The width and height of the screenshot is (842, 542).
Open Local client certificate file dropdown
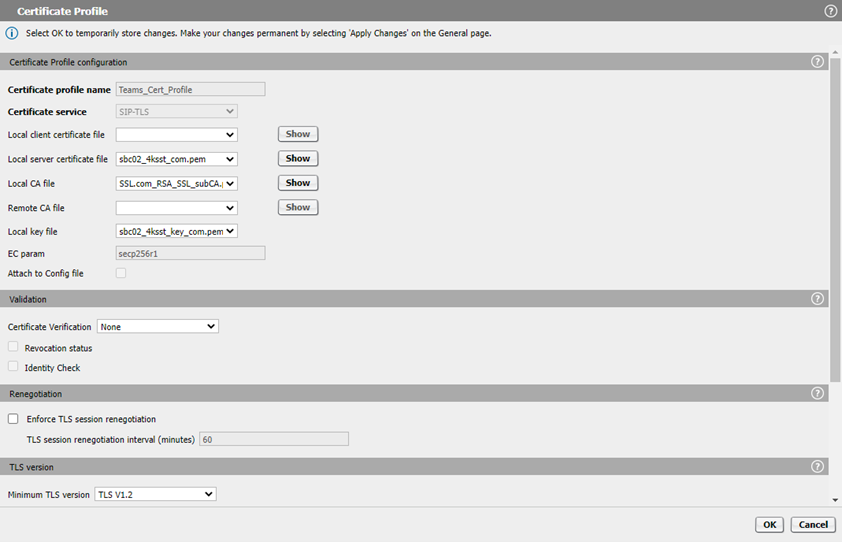(x=177, y=134)
